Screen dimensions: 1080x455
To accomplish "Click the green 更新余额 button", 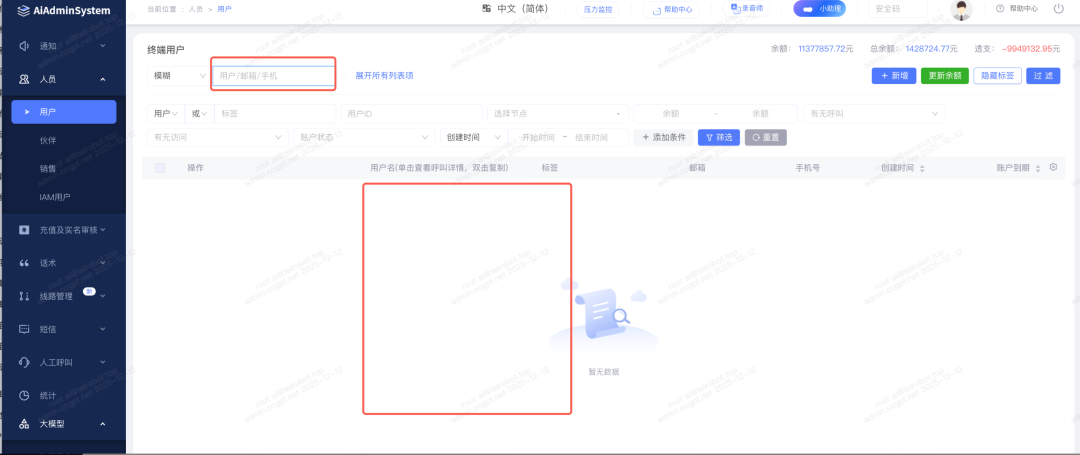I will (944, 75).
